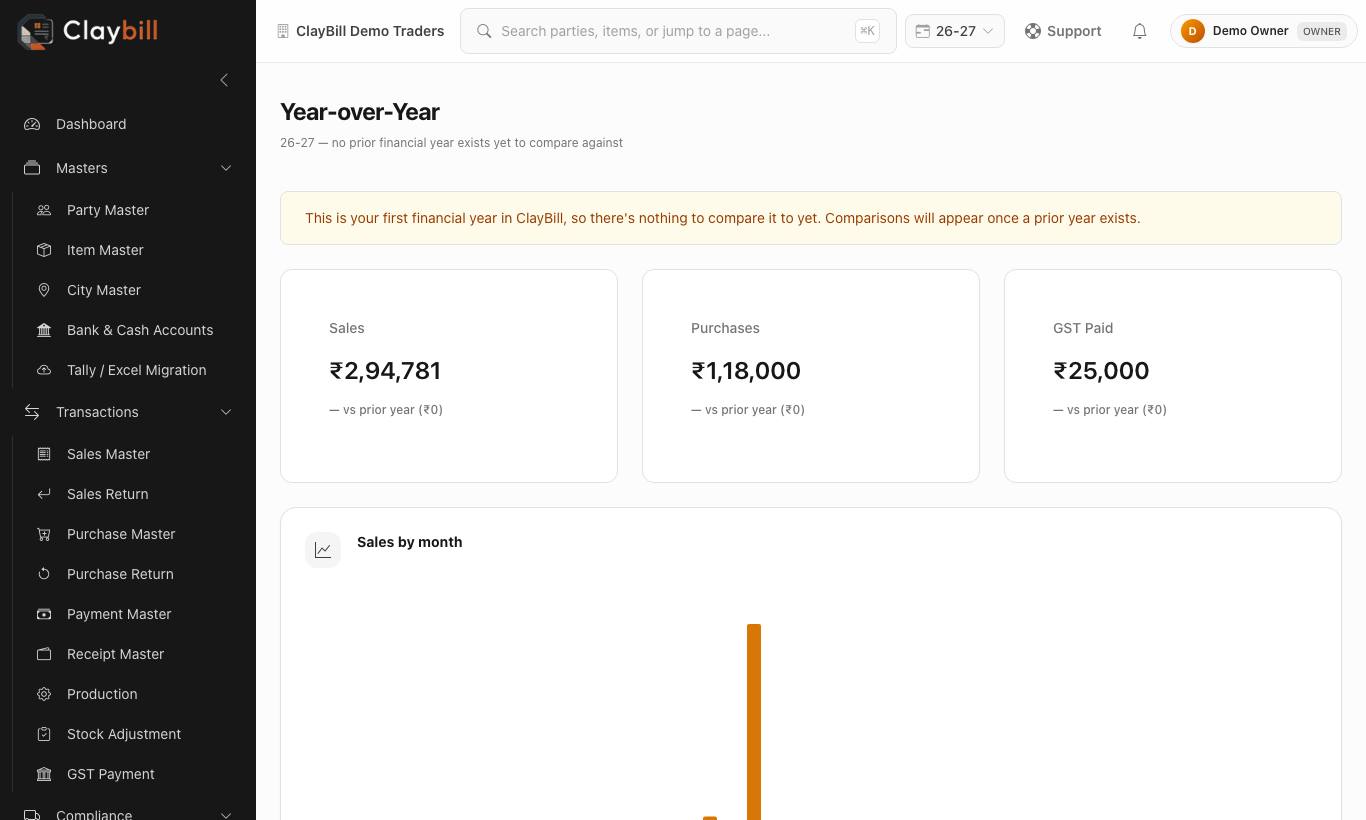Click the Sales Return arrow icon

pyautogui.click(x=44, y=494)
